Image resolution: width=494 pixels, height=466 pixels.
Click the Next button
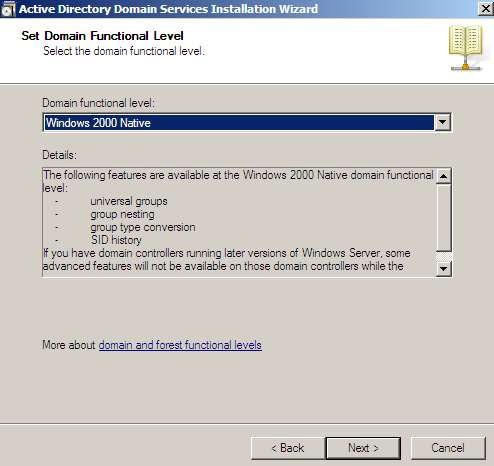363,448
